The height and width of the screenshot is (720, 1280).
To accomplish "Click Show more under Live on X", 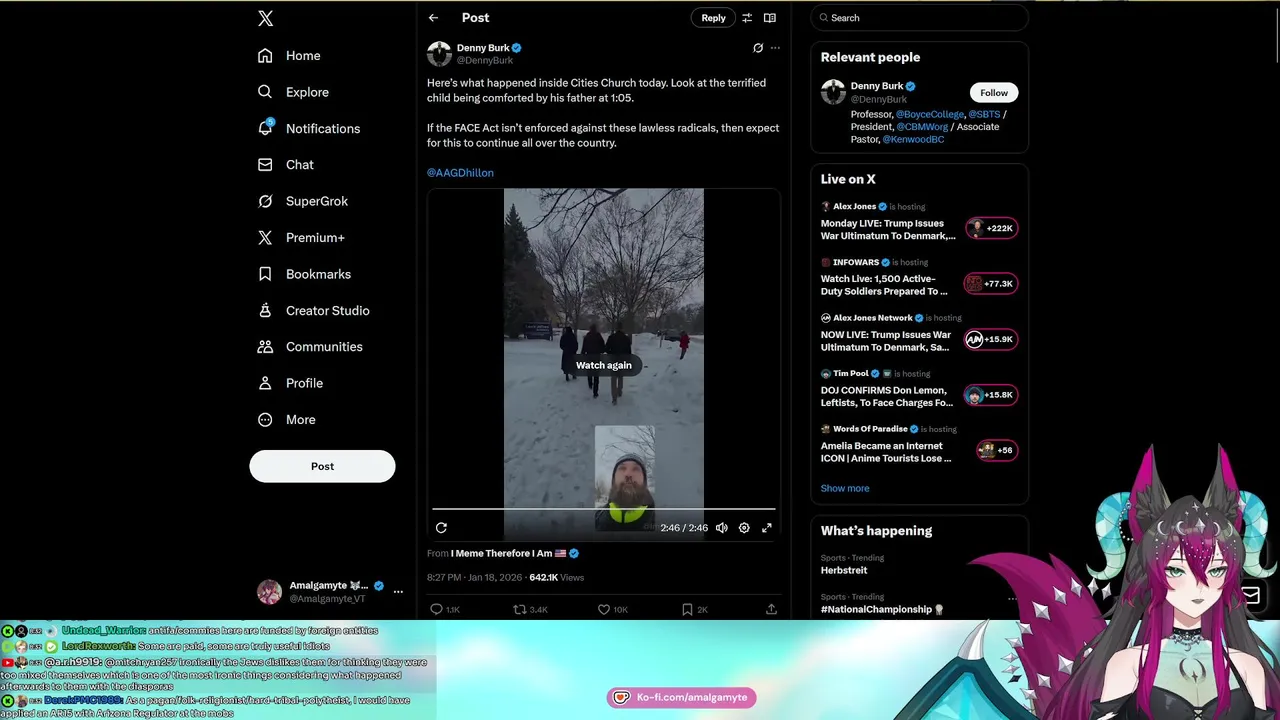I will pos(845,489).
